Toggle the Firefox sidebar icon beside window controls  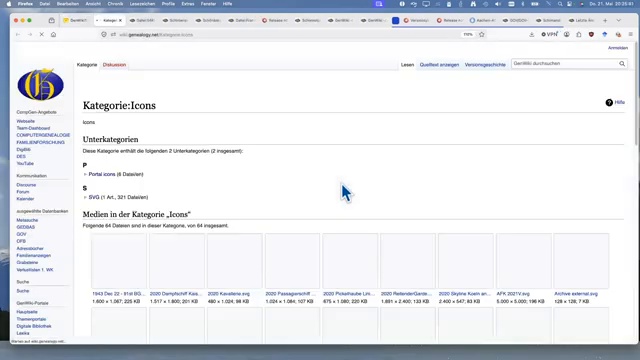point(51,20)
